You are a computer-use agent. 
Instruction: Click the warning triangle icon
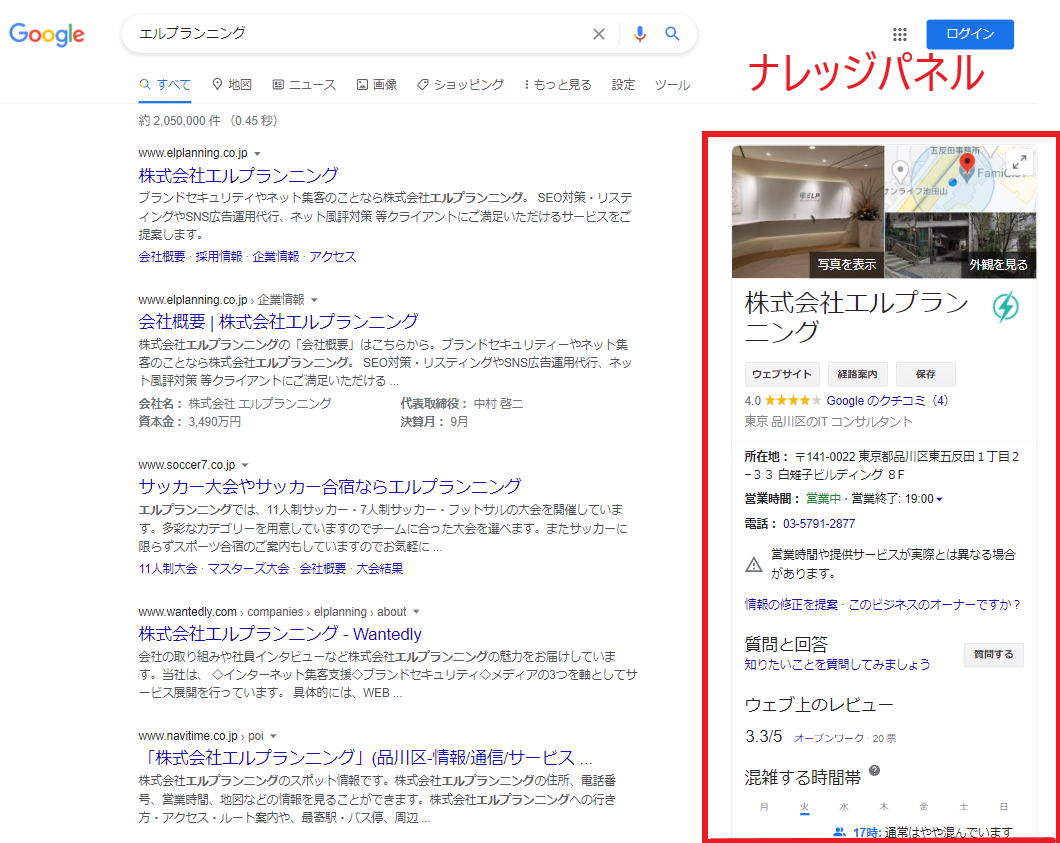click(754, 564)
